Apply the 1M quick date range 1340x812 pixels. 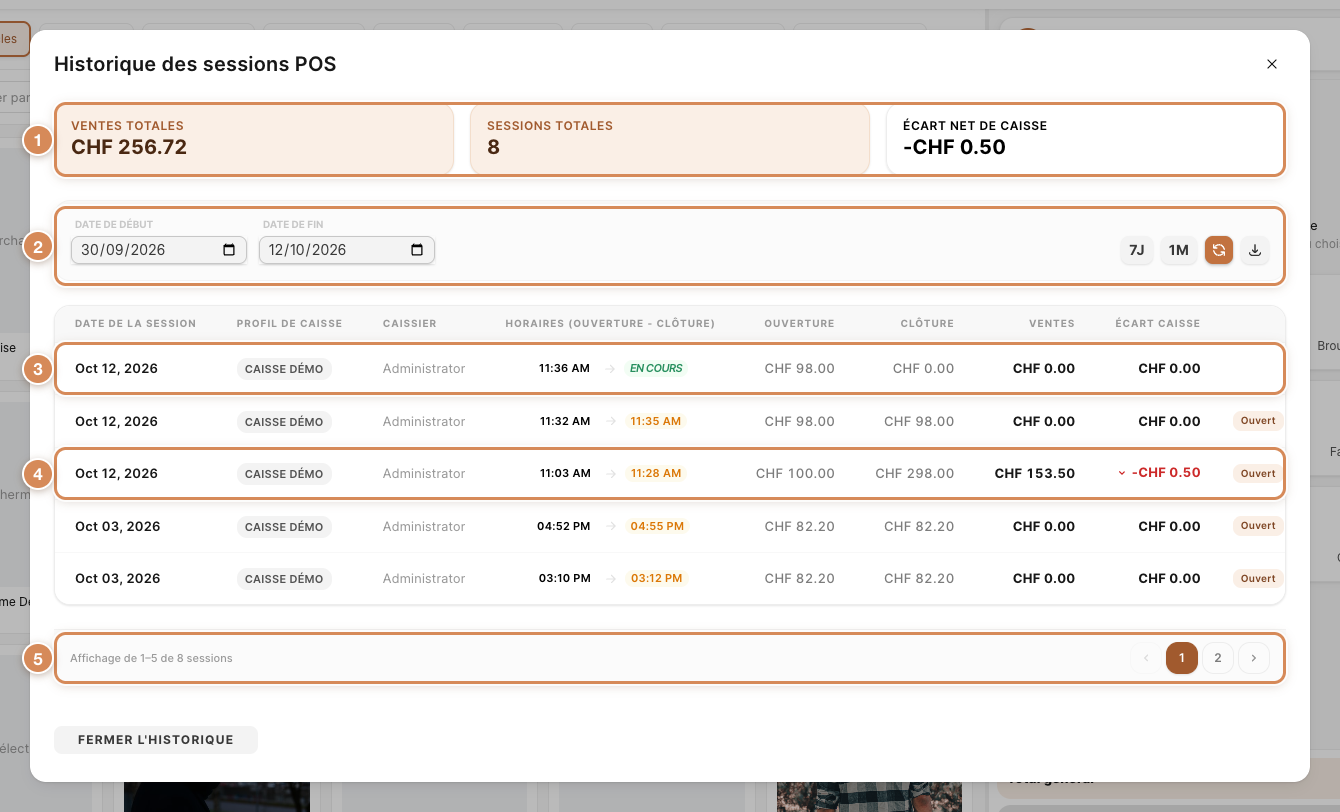tap(1179, 250)
